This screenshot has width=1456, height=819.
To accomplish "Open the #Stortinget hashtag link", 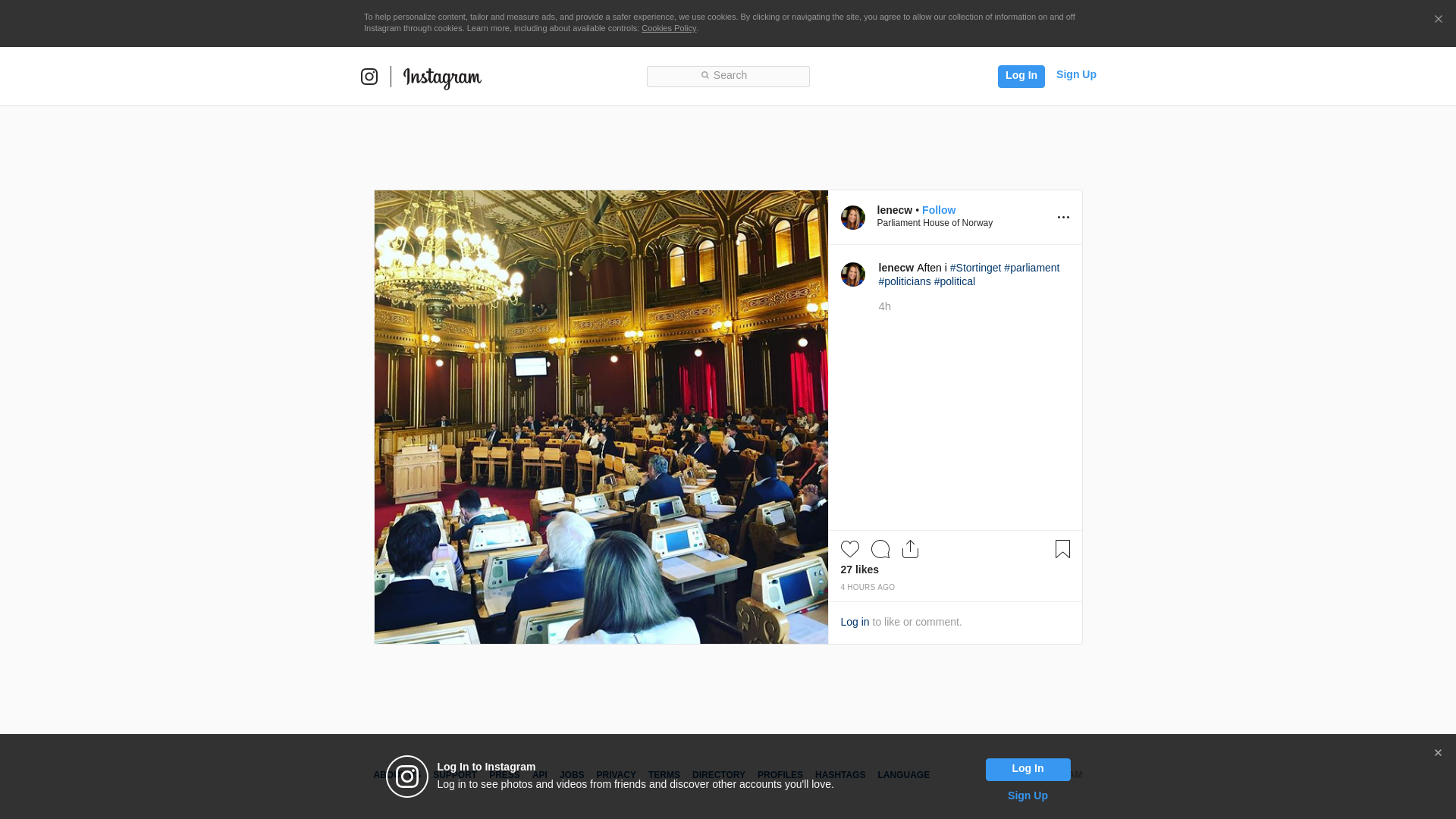I will point(975,268).
